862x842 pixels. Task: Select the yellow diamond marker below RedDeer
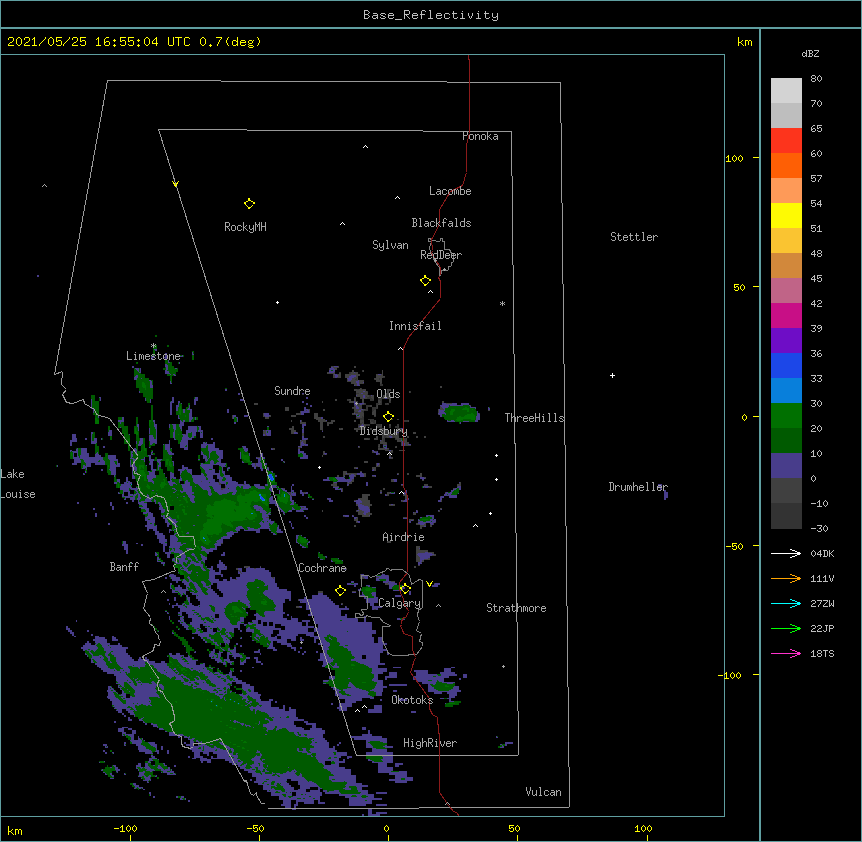pos(425,281)
